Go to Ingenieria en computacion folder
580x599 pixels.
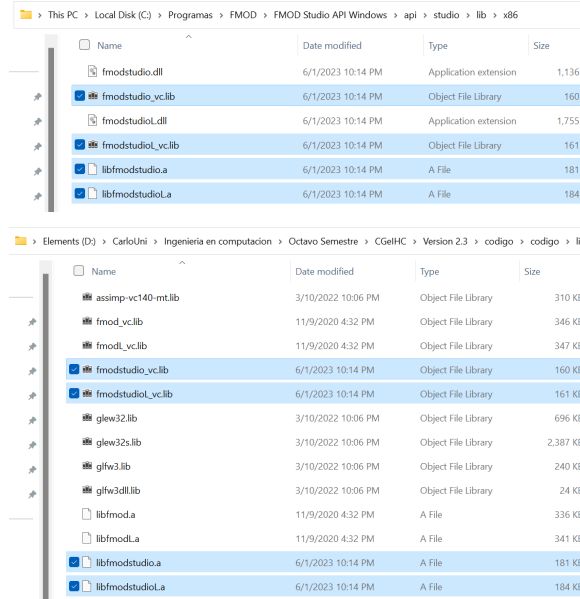click(218, 241)
